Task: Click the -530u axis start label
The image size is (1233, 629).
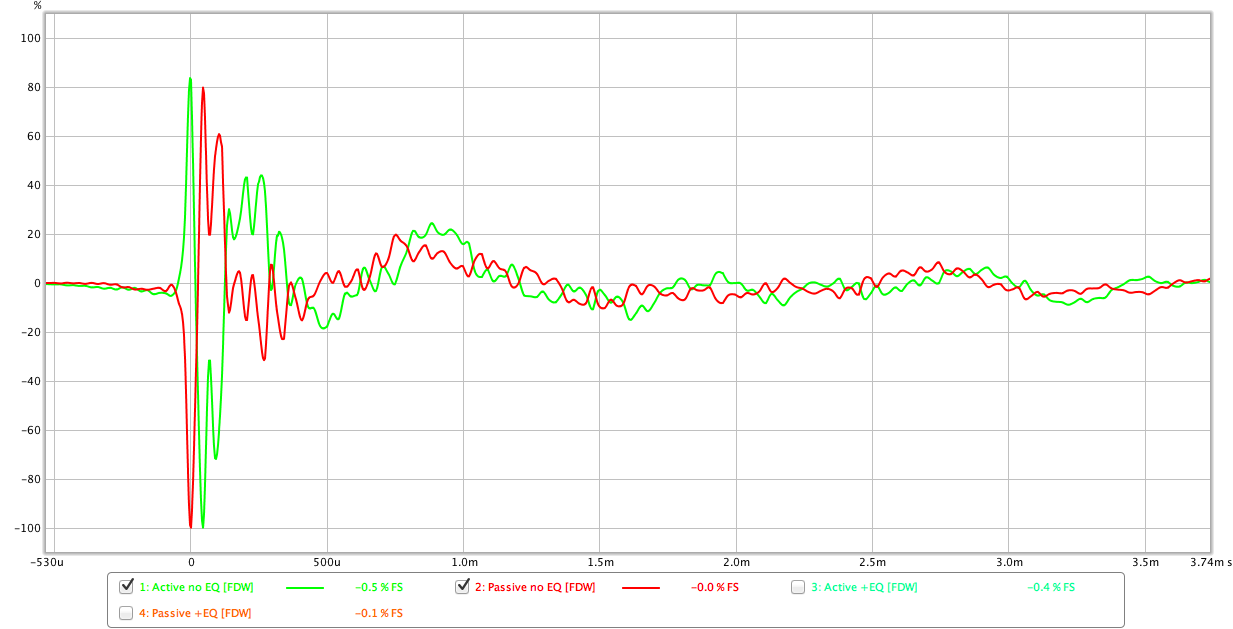Action: pyautogui.click(x=47, y=563)
